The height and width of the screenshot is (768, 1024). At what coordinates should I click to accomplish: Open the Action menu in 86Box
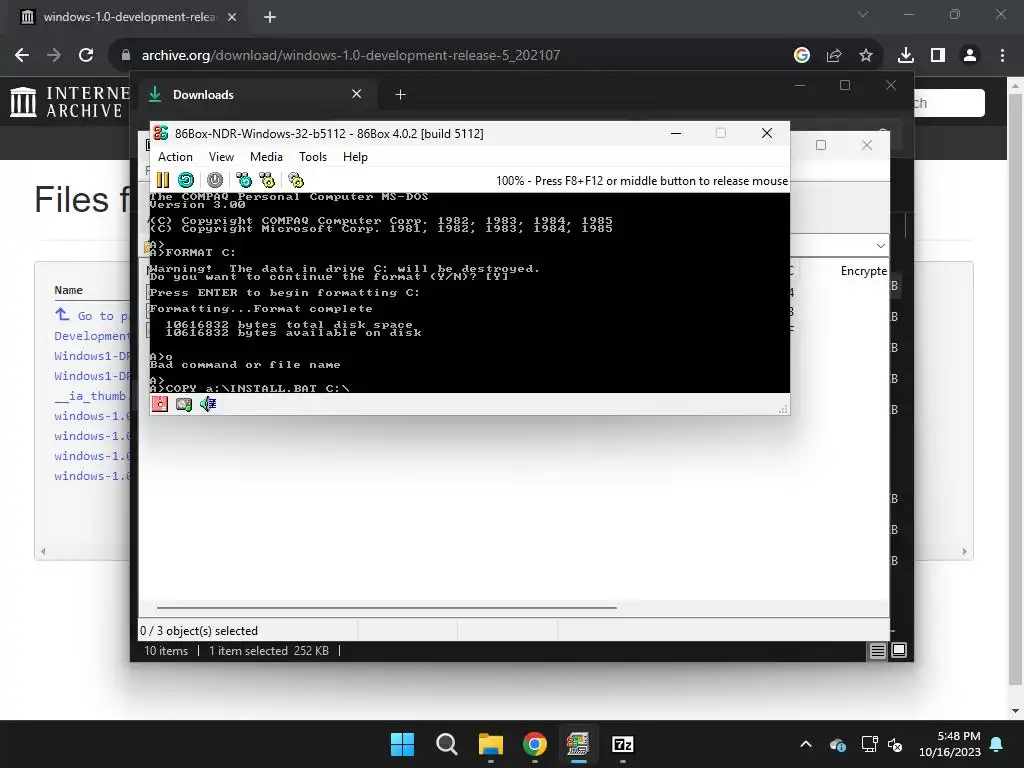(175, 157)
